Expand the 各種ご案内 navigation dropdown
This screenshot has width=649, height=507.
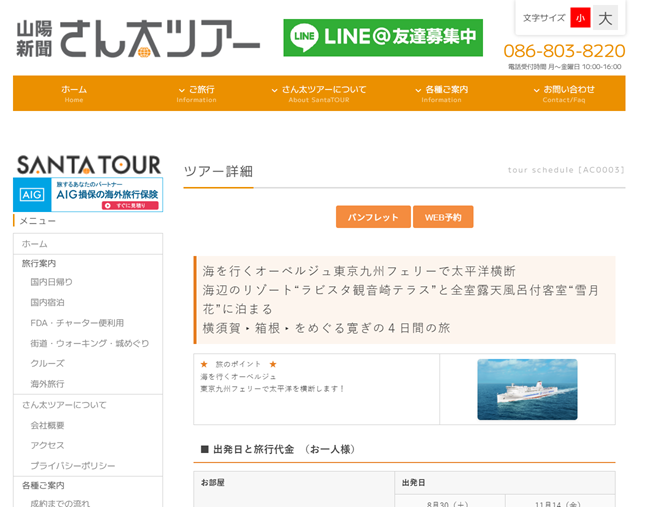(441, 94)
